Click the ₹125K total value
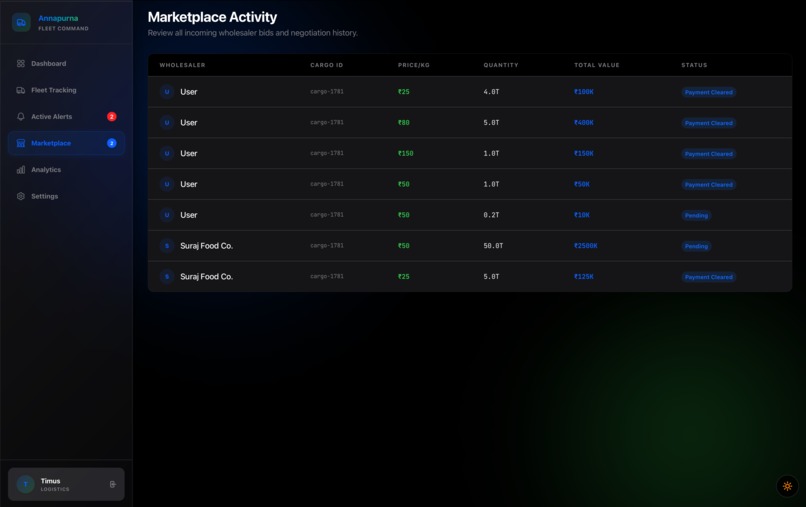The height and width of the screenshot is (507, 806). tap(583, 277)
